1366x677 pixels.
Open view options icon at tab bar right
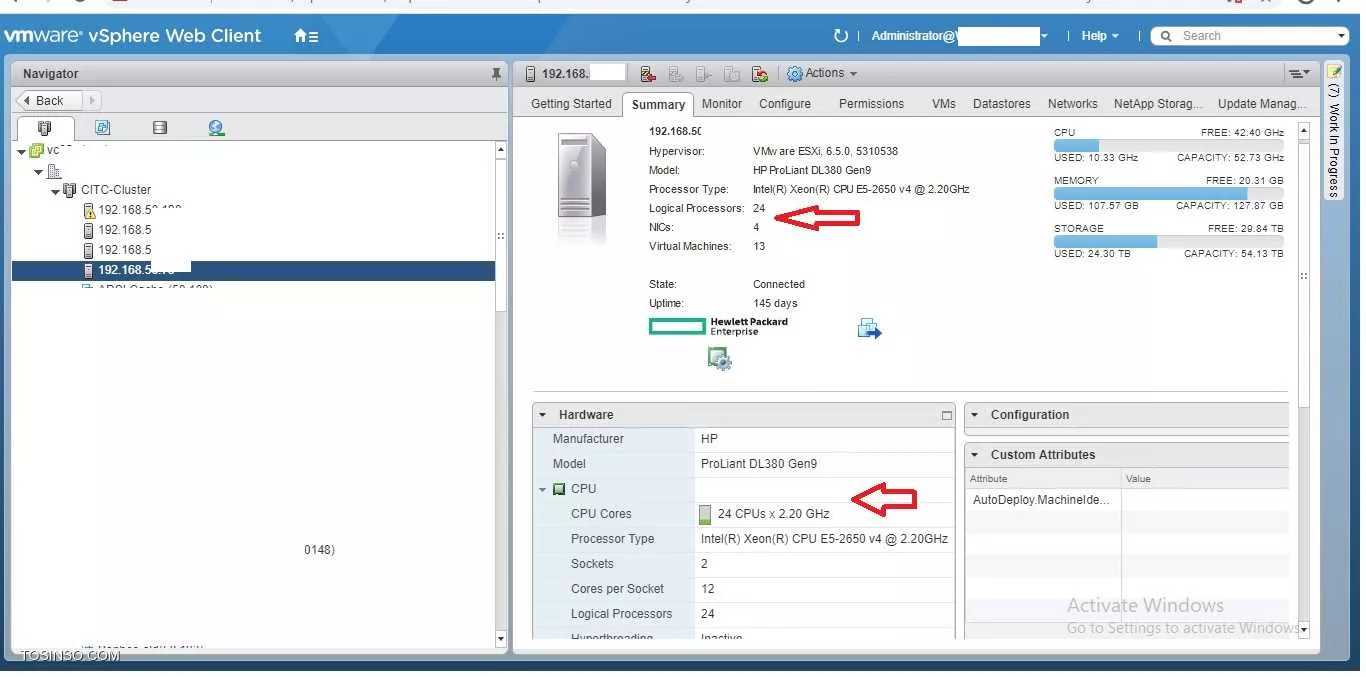pos(1299,74)
